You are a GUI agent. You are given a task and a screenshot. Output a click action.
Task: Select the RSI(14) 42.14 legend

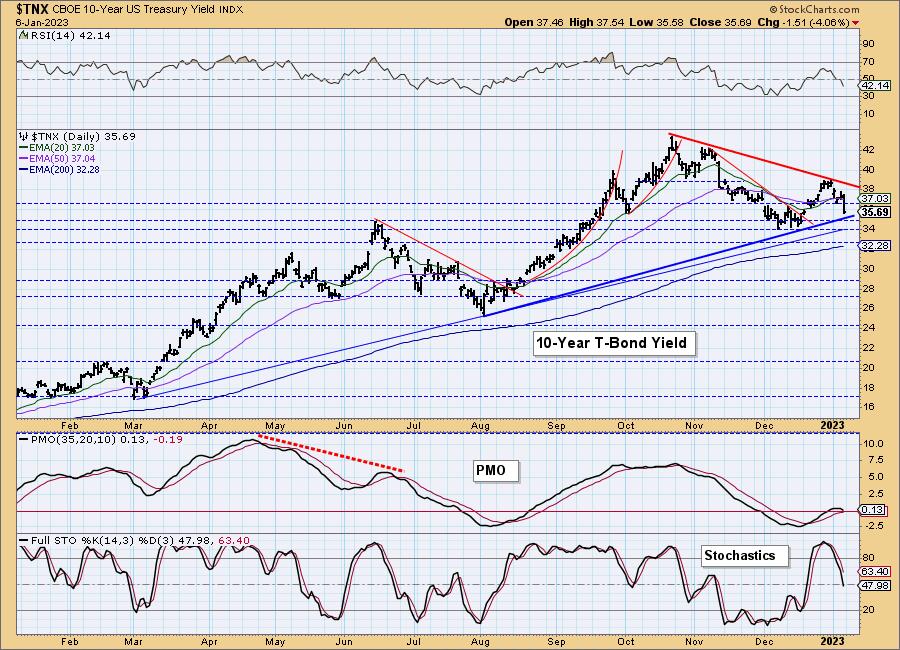coord(70,35)
